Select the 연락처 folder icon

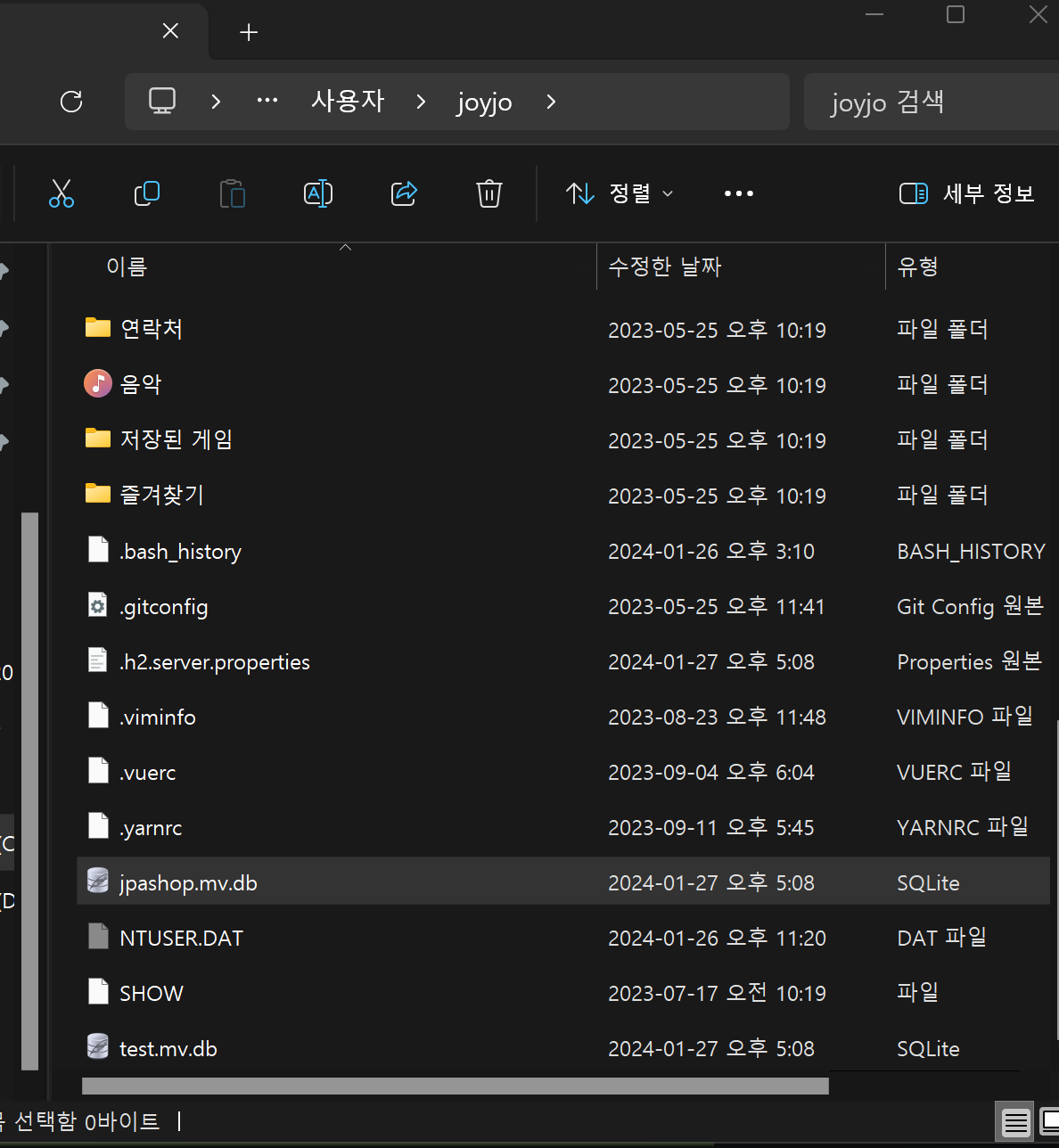98,328
